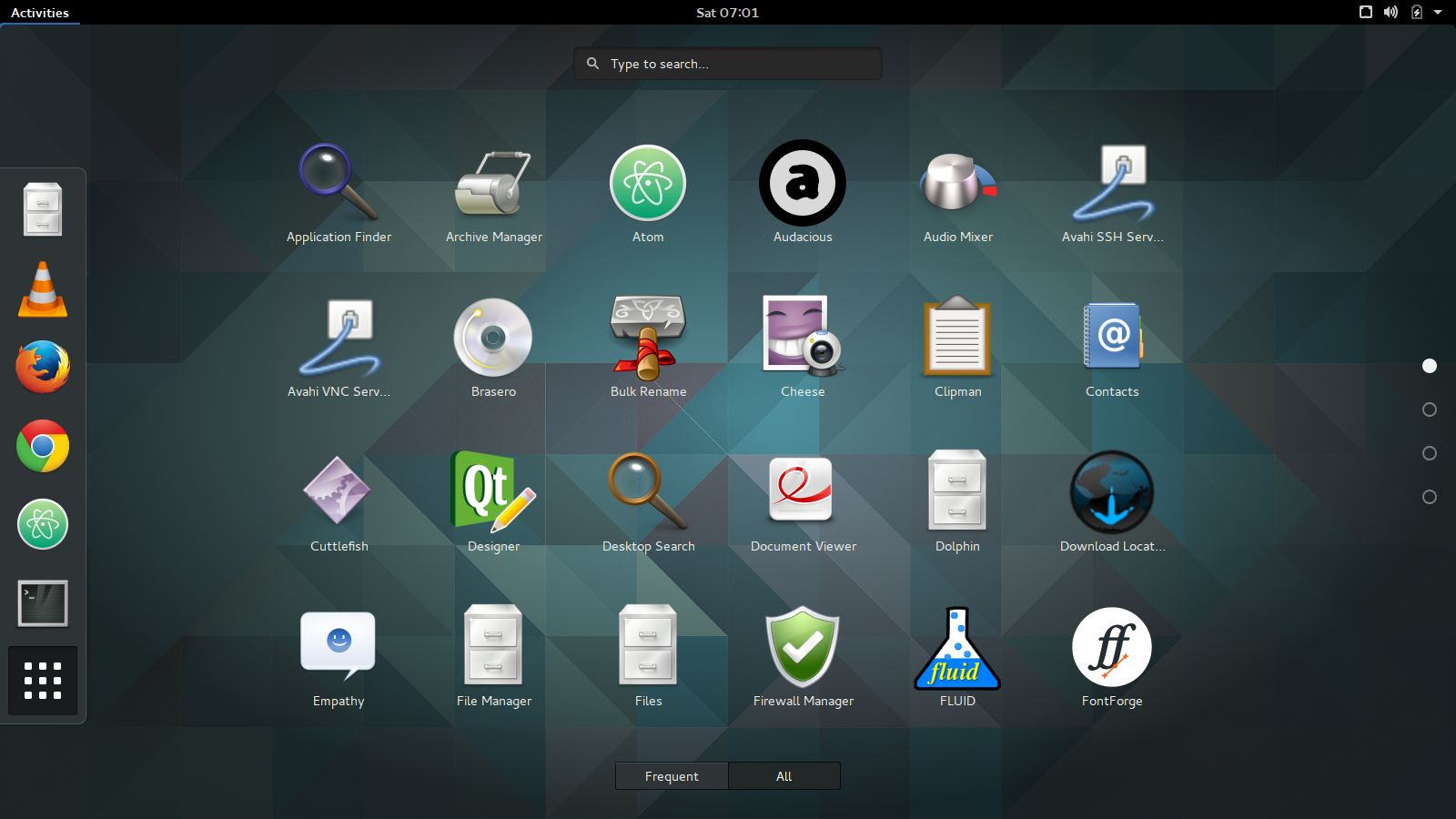Click the window indicator top-bar icon
Screen dimensions: 1456x819
[1366, 13]
